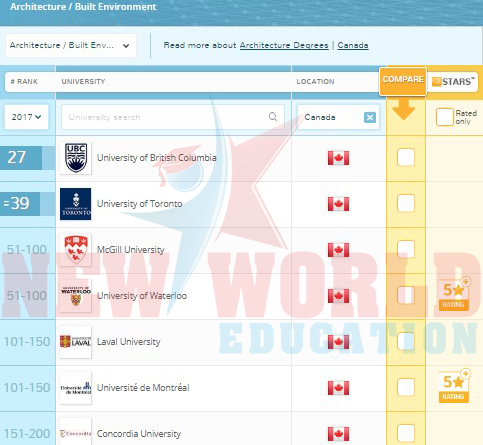Check compare box for University of Toronto
The image size is (483, 445).
[406, 203]
